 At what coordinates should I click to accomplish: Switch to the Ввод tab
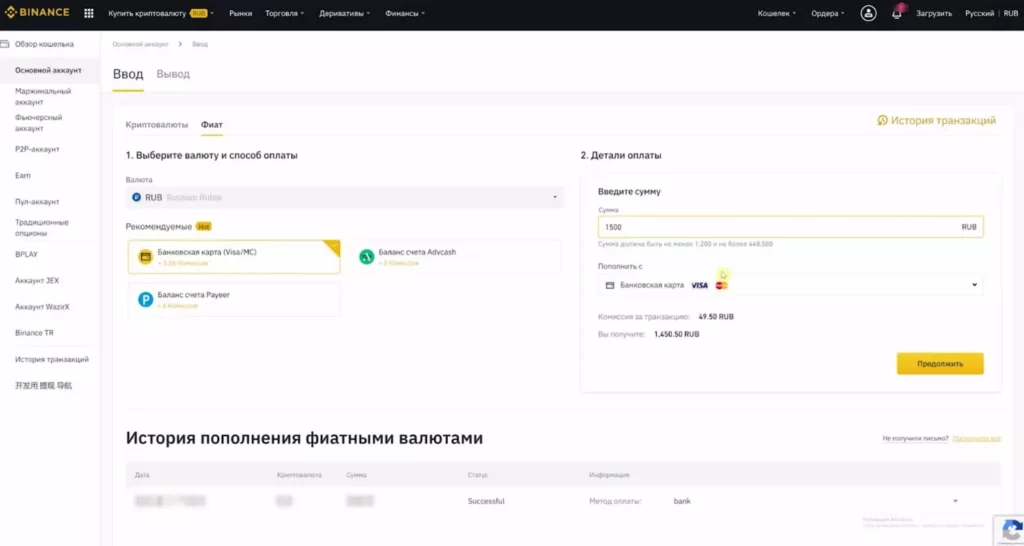click(x=128, y=74)
